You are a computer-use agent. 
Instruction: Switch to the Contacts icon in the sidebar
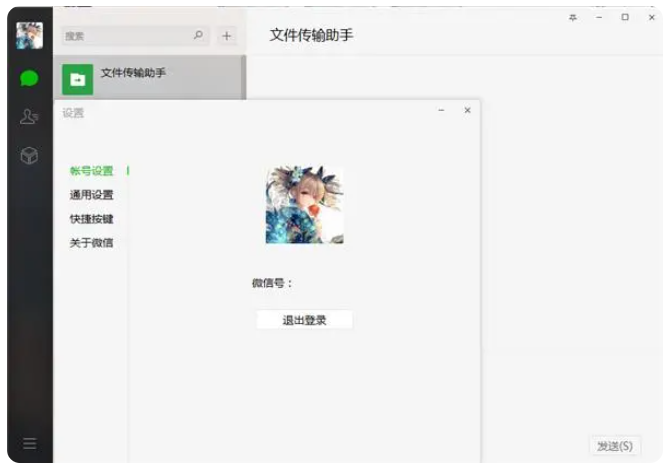[30, 117]
